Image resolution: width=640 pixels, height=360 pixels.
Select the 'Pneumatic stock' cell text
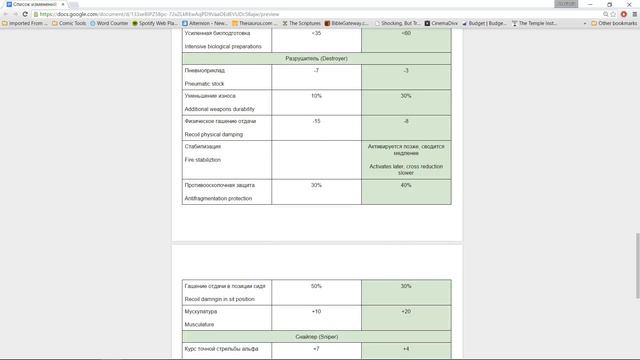[204, 84]
